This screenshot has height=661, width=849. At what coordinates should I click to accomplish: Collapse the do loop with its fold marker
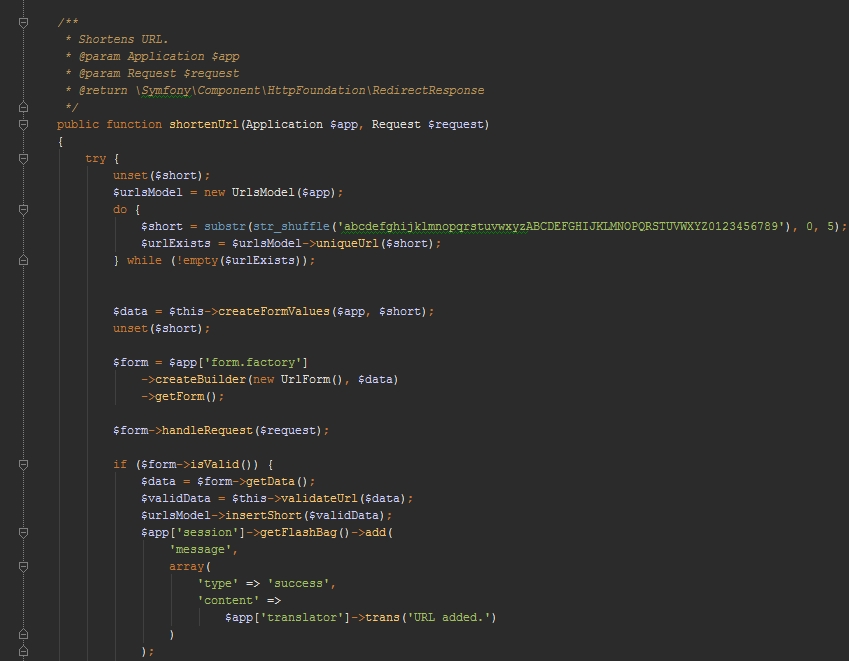point(23,210)
